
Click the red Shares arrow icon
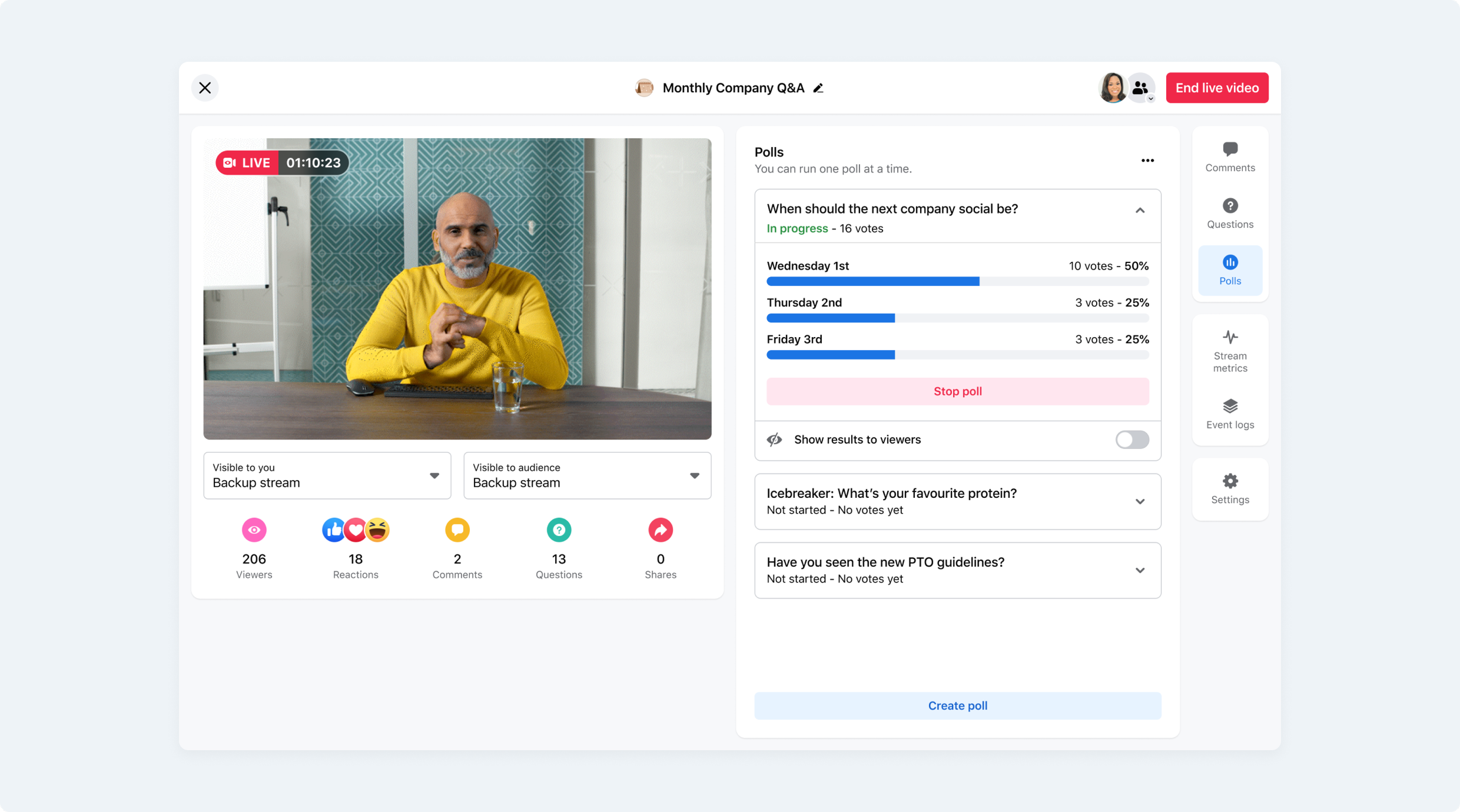pos(660,530)
